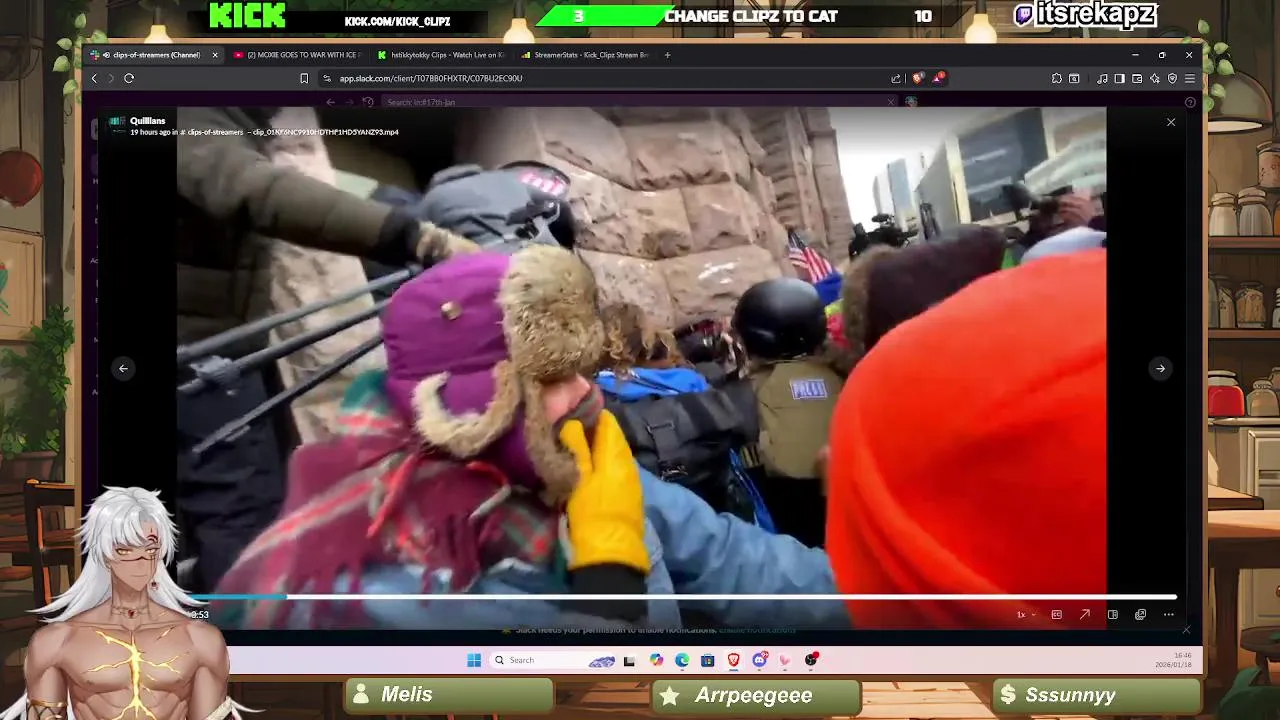The image size is (1280, 720).
Task: Click the Windows taskbar Search box
Action: (553, 660)
